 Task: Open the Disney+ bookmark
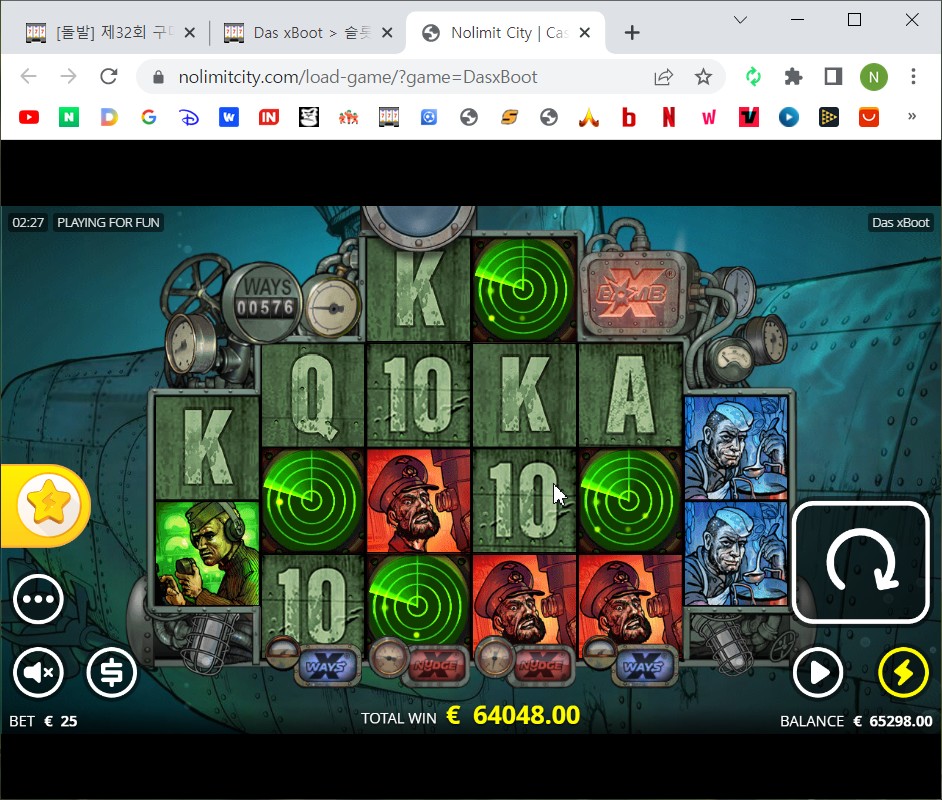point(189,117)
